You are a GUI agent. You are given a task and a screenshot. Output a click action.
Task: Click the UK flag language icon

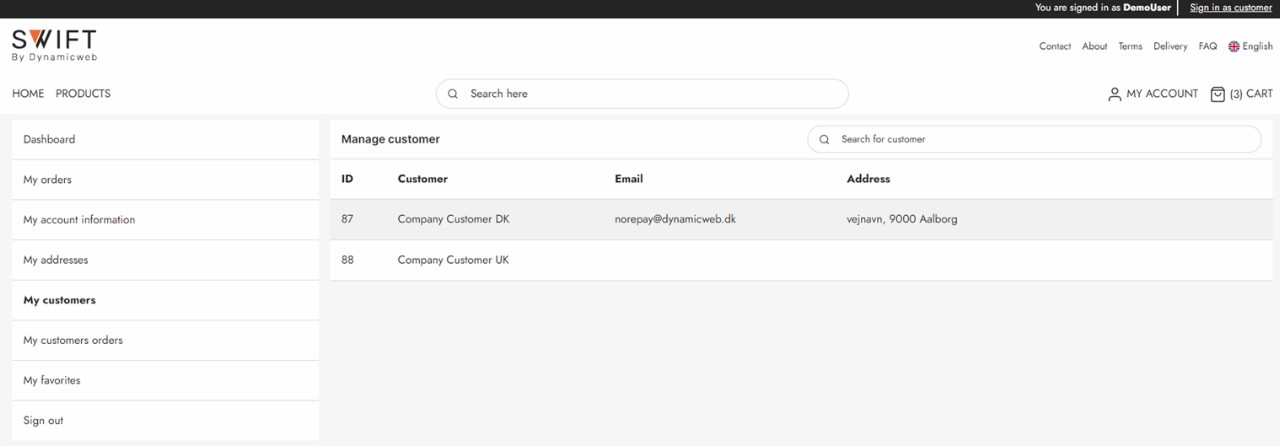click(x=1234, y=47)
